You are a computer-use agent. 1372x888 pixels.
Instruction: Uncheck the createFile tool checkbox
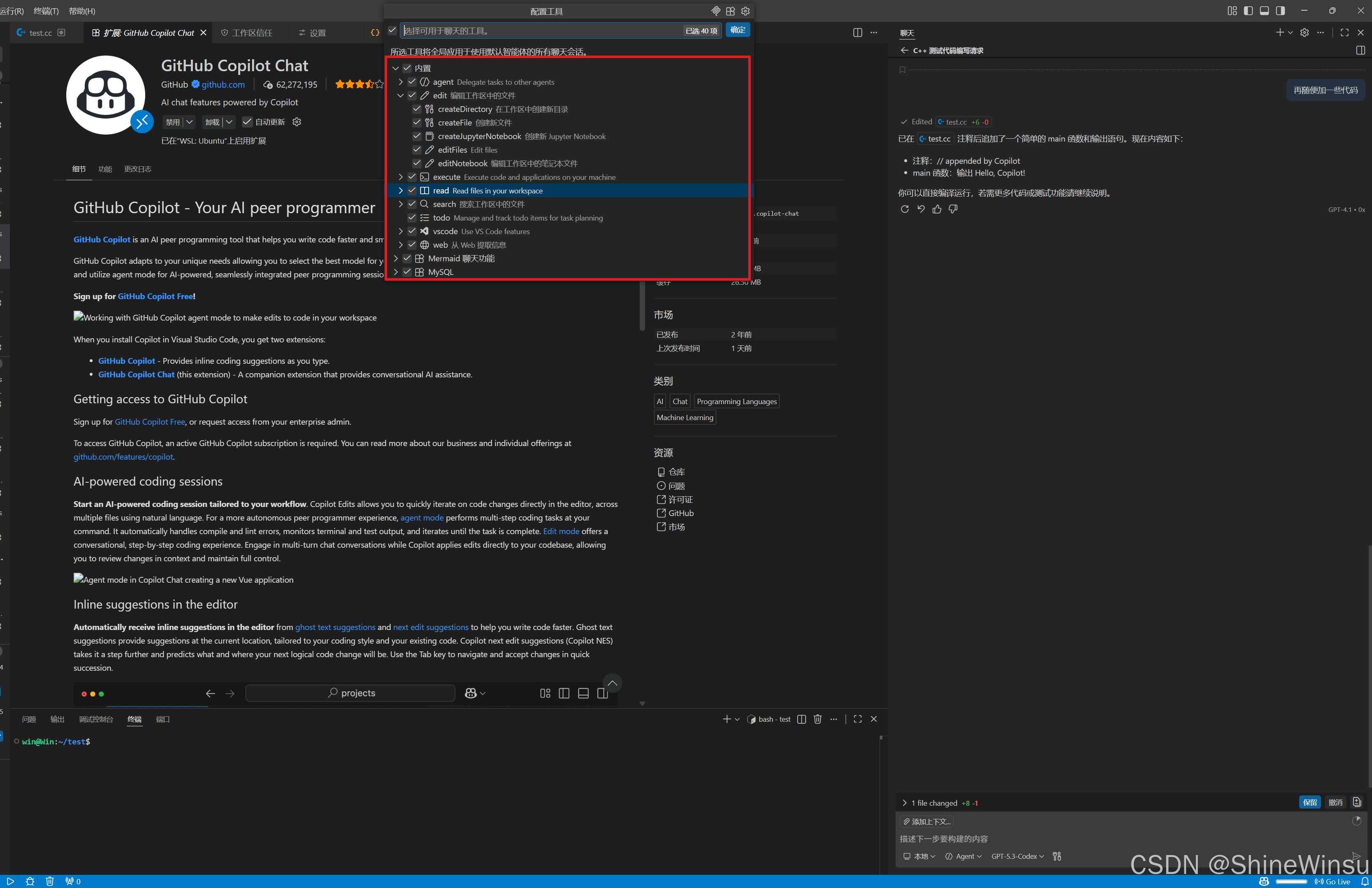click(417, 122)
